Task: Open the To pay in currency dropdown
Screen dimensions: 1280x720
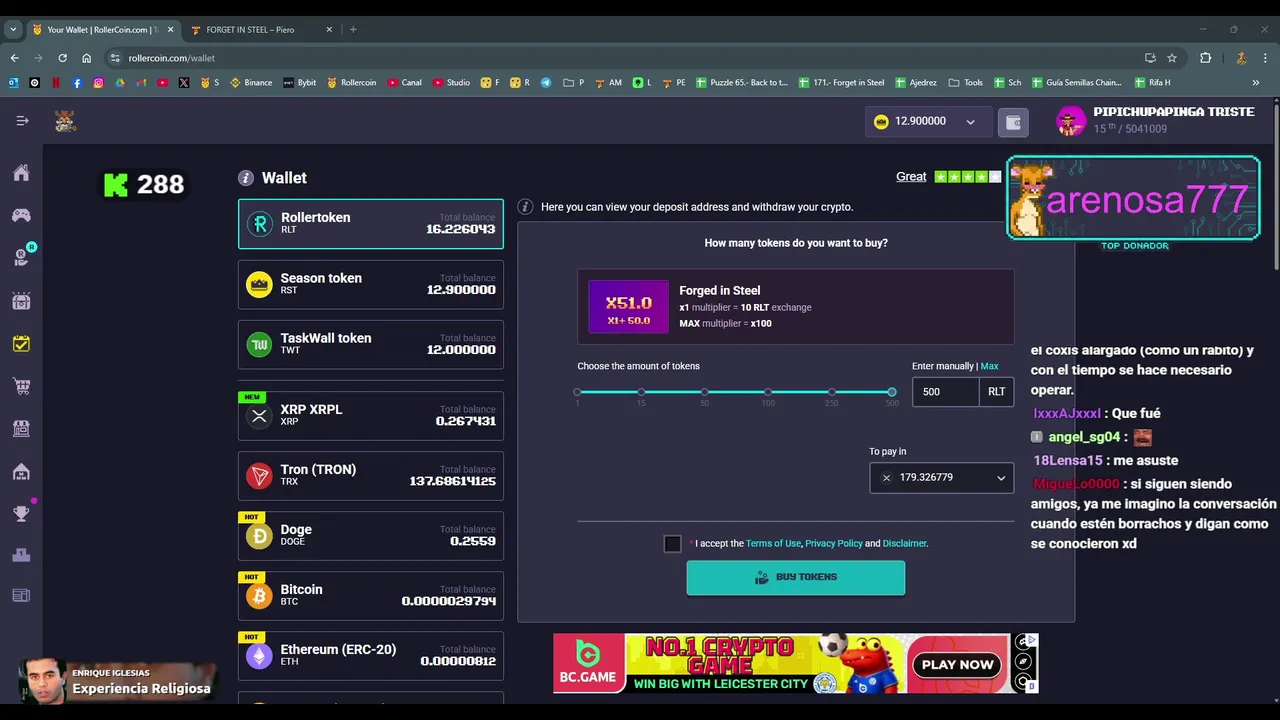Action: (x=941, y=478)
